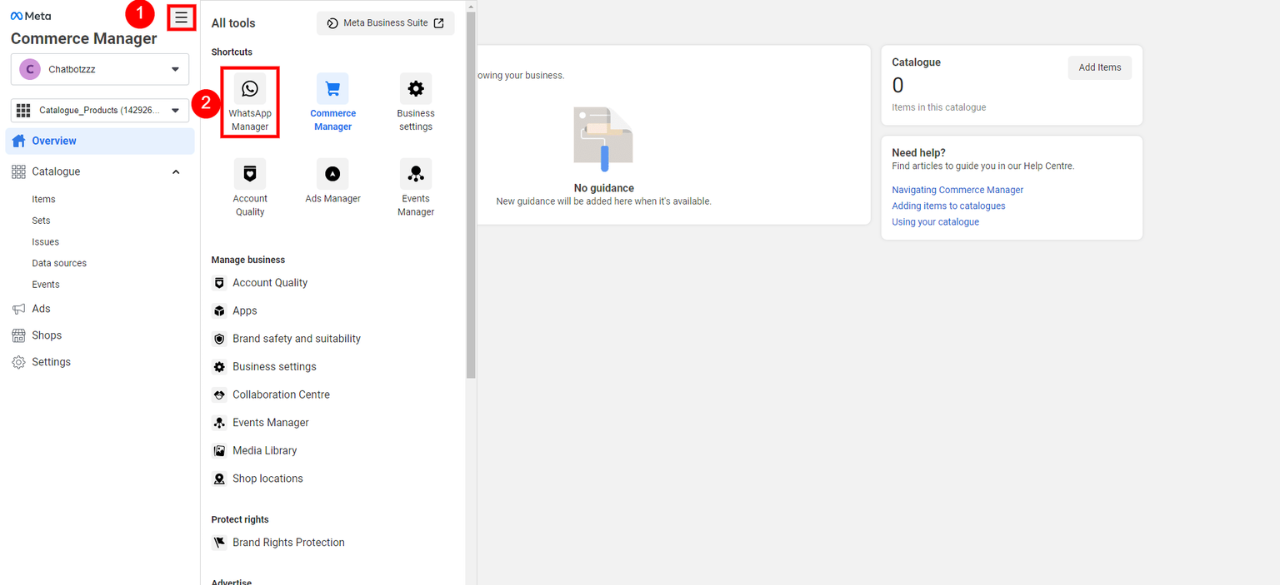1280x585 pixels.
Task: Click the Ads megaphone icon
Action: pyautogui.click(x=19, y=309)
